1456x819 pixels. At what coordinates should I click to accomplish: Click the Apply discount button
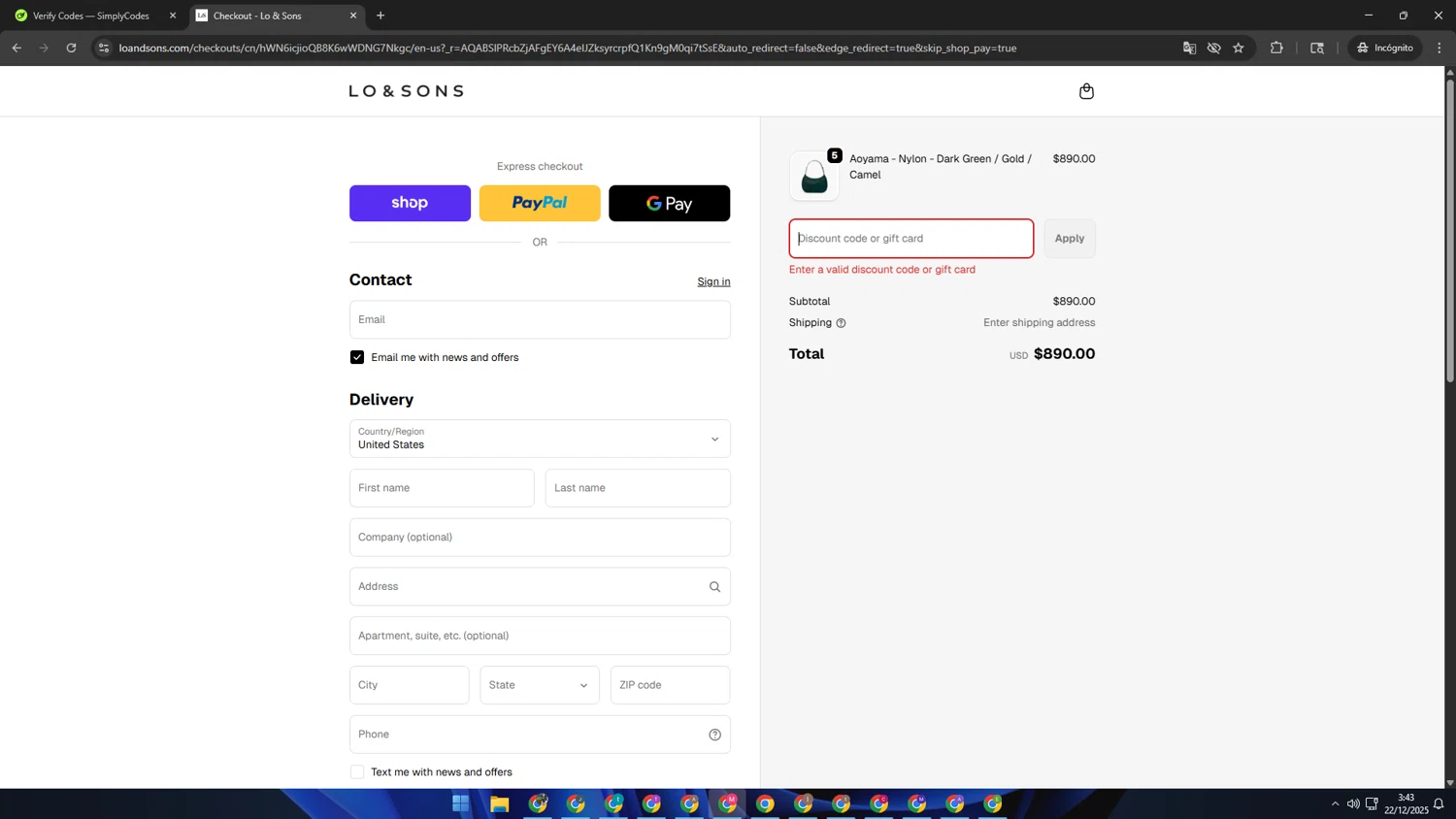(x=1070, y=239)
